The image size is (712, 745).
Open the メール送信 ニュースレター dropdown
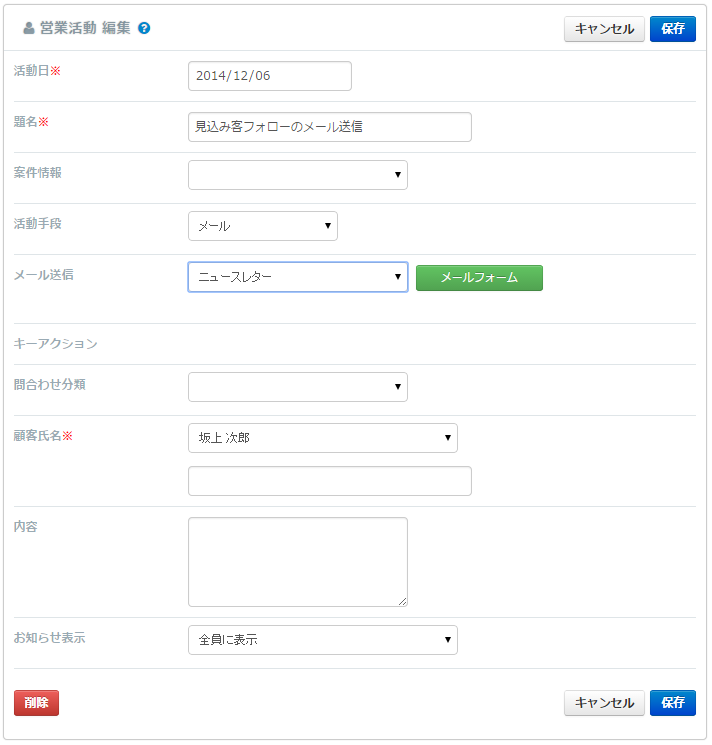pyautogui.click(x=298, y=277)
